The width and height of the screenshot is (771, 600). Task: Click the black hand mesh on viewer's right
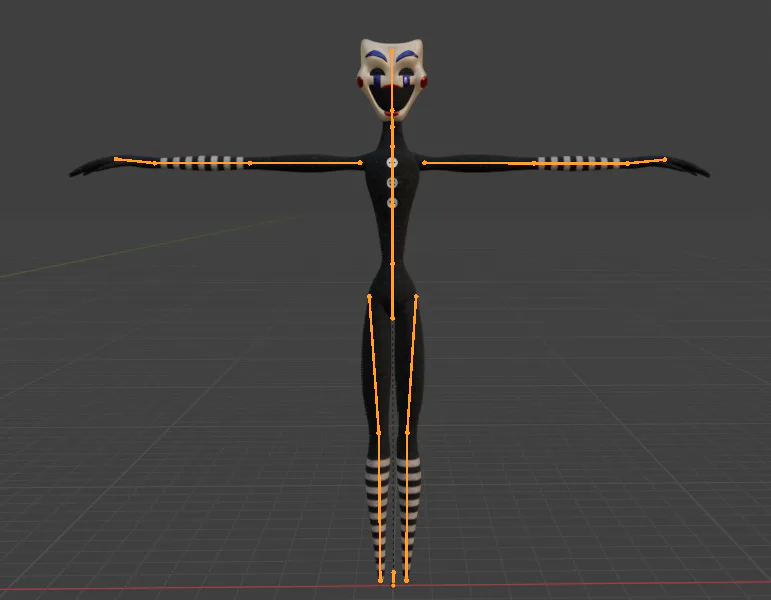tap(688, 167)
